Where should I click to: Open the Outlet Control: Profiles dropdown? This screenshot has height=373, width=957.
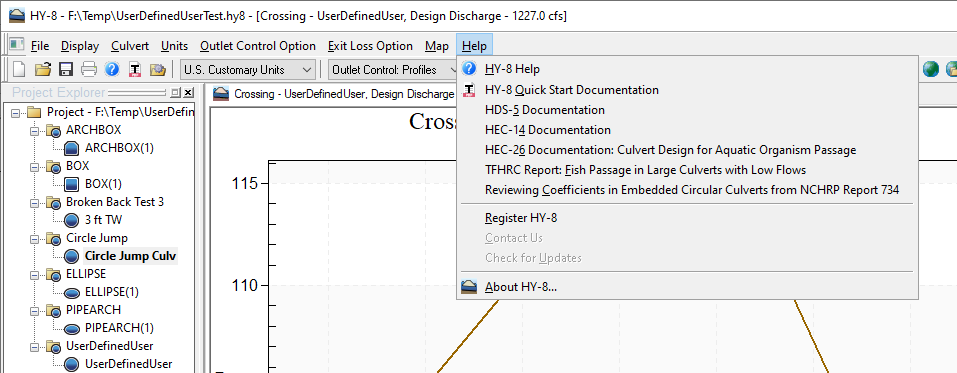[x=393, y=70]
